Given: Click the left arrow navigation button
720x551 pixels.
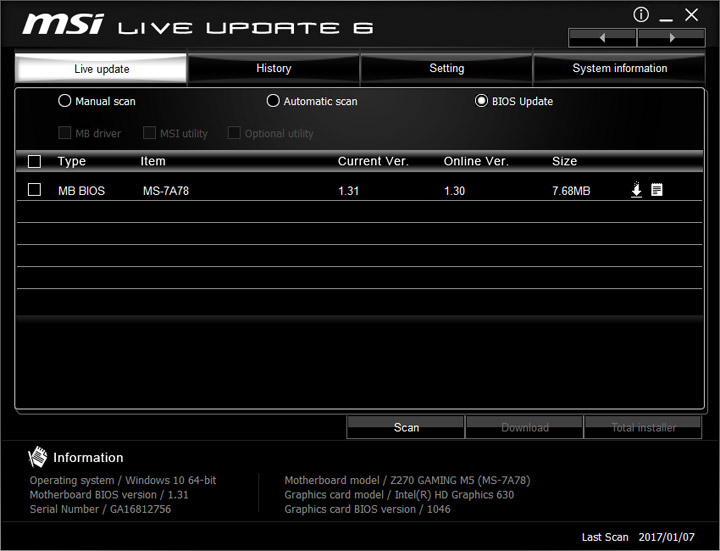Looking at the screenshot, I should point(602,38).
